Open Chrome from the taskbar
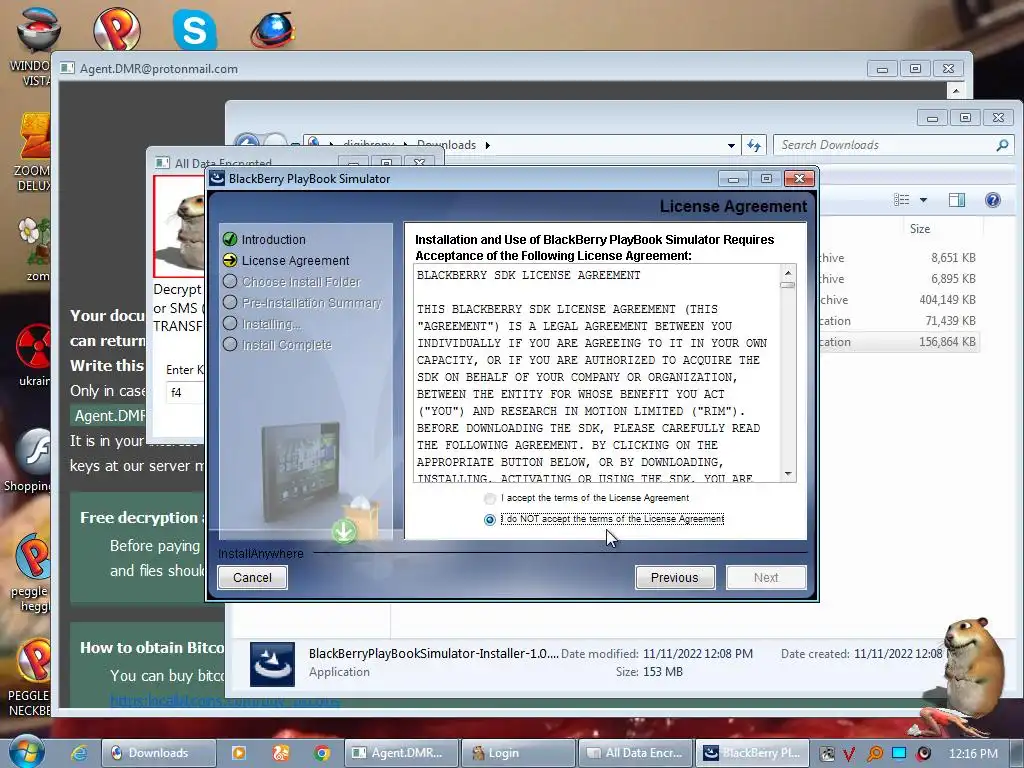1024x768 pixels. (x=321, y=753)
